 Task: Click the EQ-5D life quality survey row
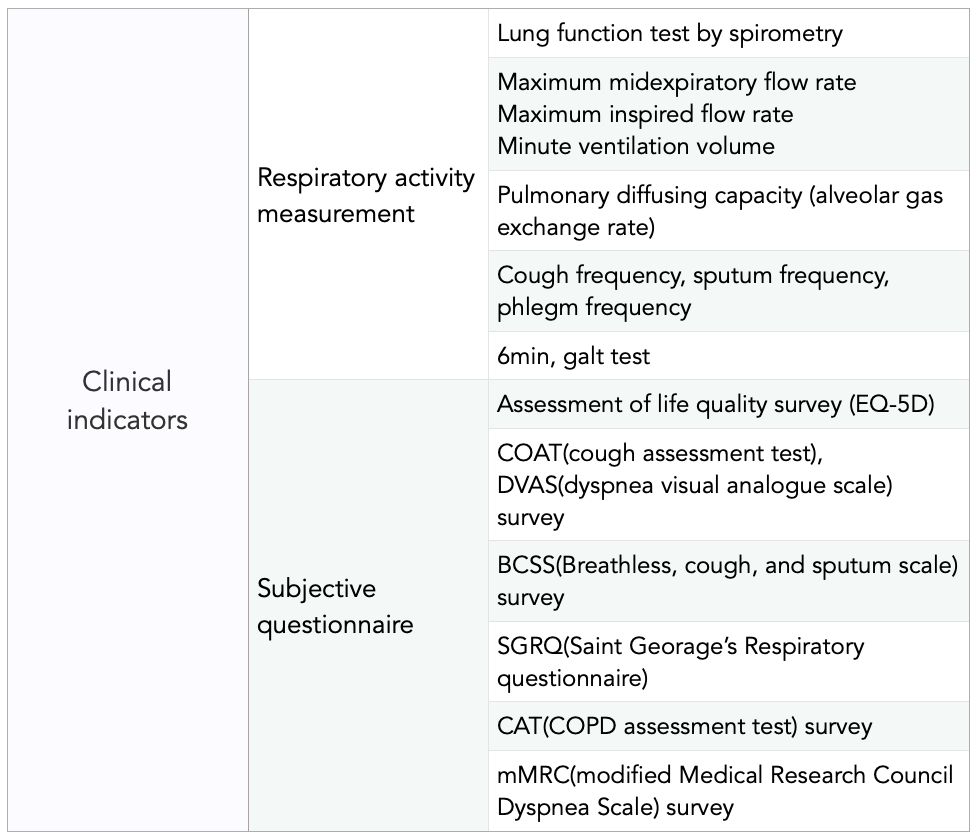715,404
